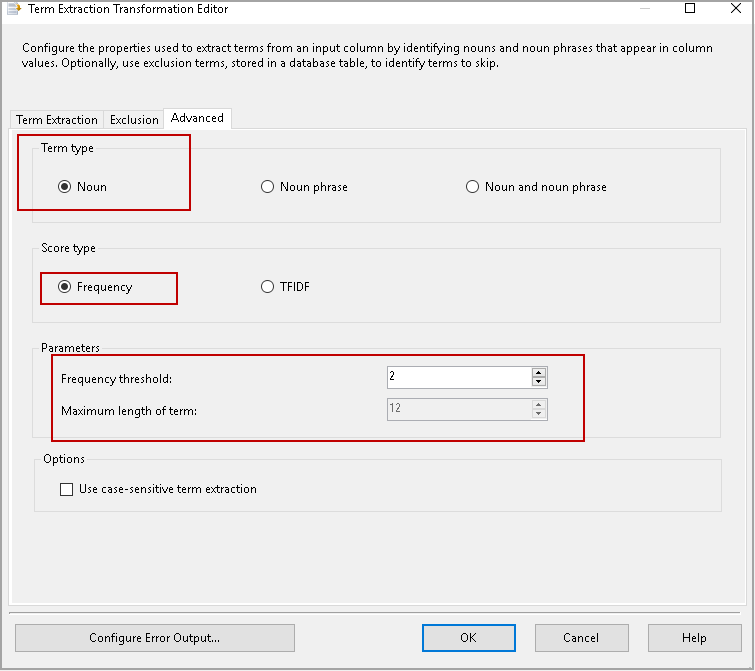
Task: Open Help for this editor
Action: point(694,638)
